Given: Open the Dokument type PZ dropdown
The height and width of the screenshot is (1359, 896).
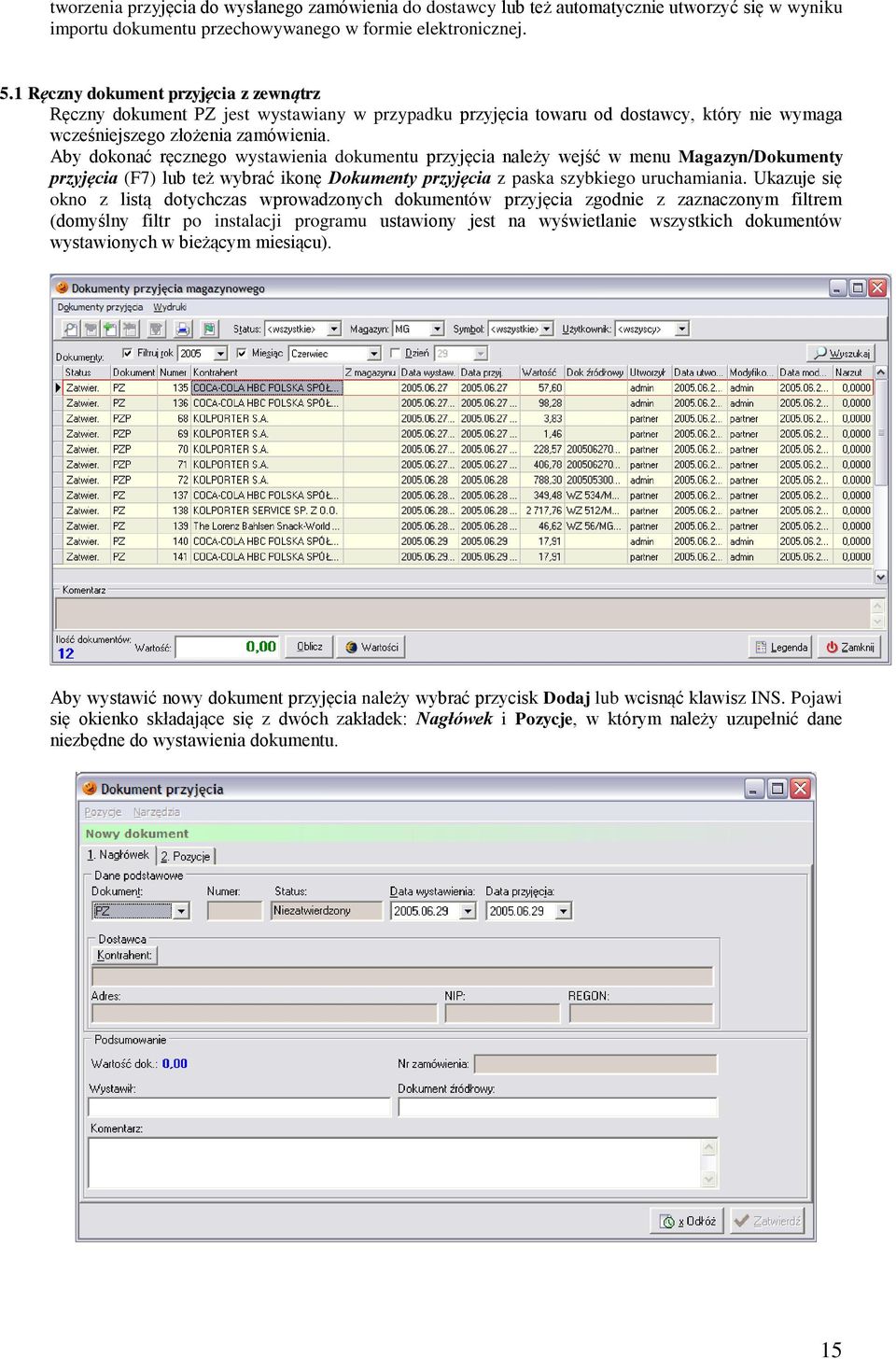Looking at the screenshot, I should [x=182, y=911].
